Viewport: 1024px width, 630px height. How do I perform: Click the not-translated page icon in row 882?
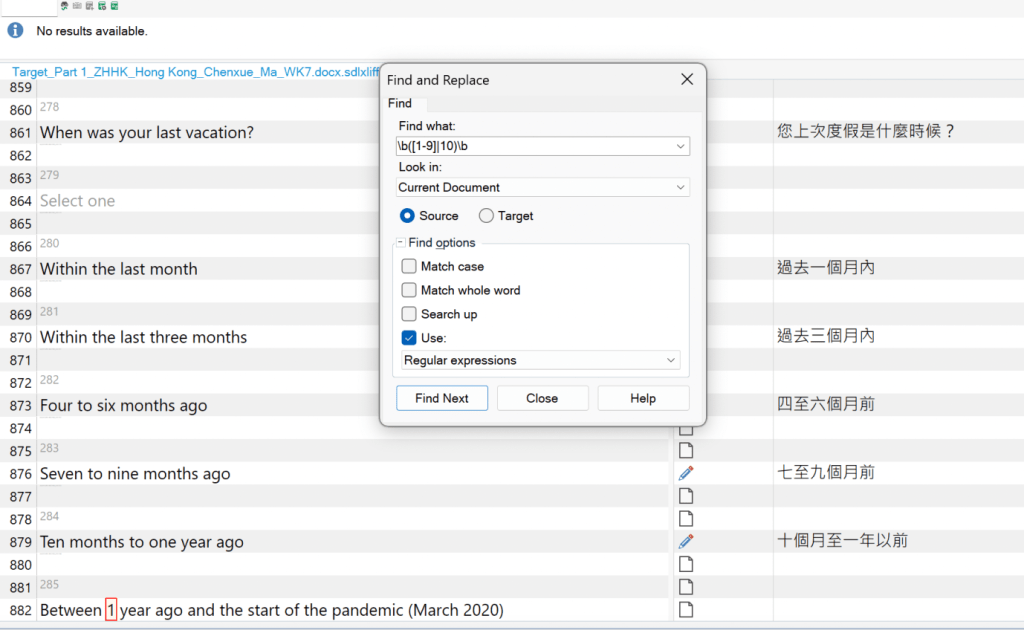(685, 610)
